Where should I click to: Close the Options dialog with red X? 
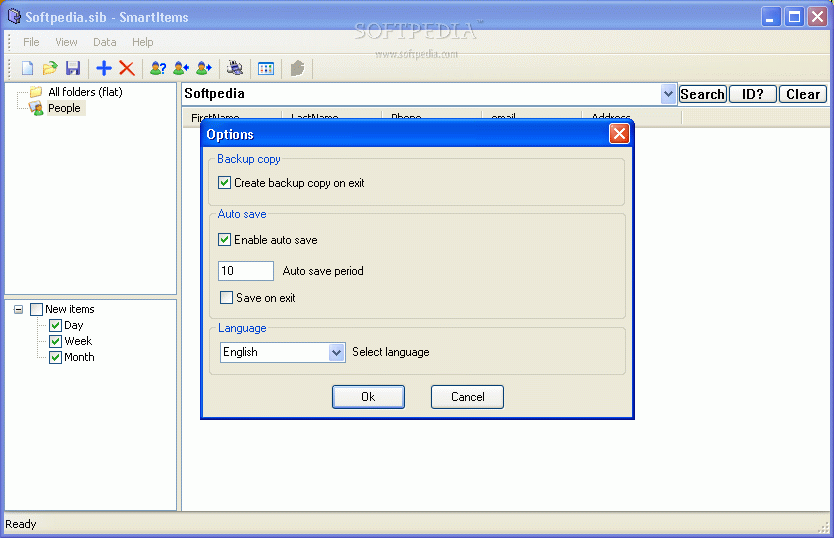coord(619,134)
